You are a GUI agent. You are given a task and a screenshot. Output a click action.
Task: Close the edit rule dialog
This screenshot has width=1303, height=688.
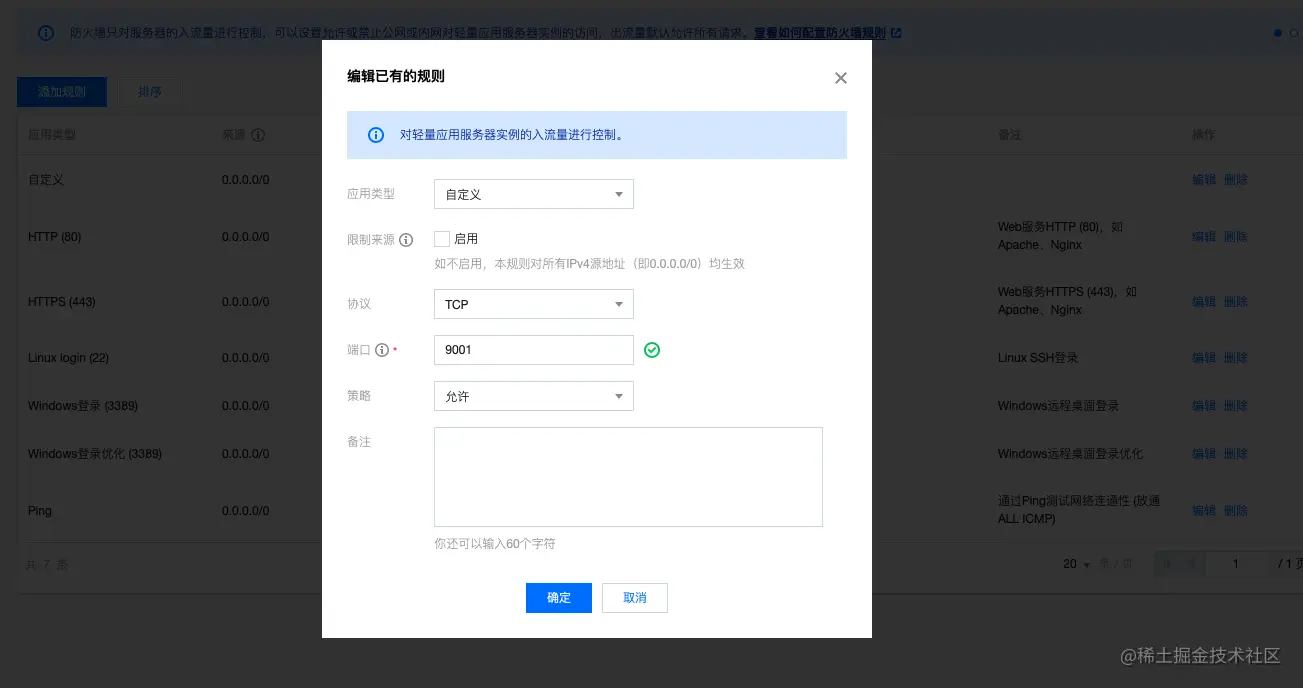pos(840,78)
